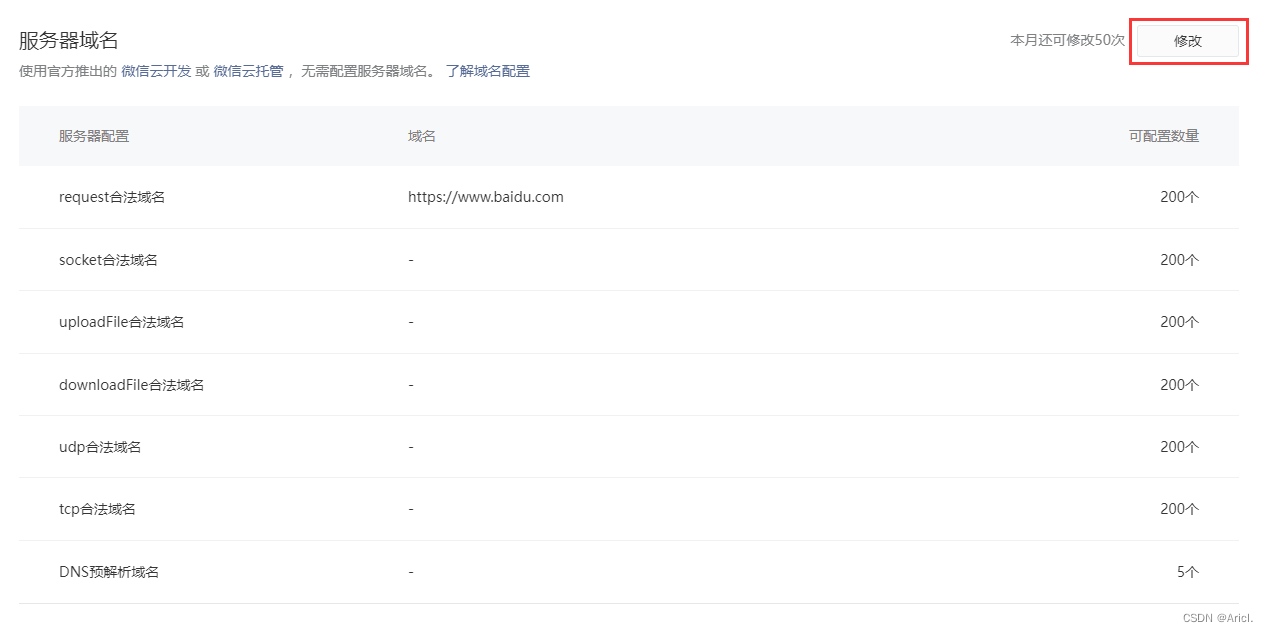Select the downloadFile合法域名 row label
Image resolution: width=1268 pixels, height=632 pixels.
pos(131,385)
